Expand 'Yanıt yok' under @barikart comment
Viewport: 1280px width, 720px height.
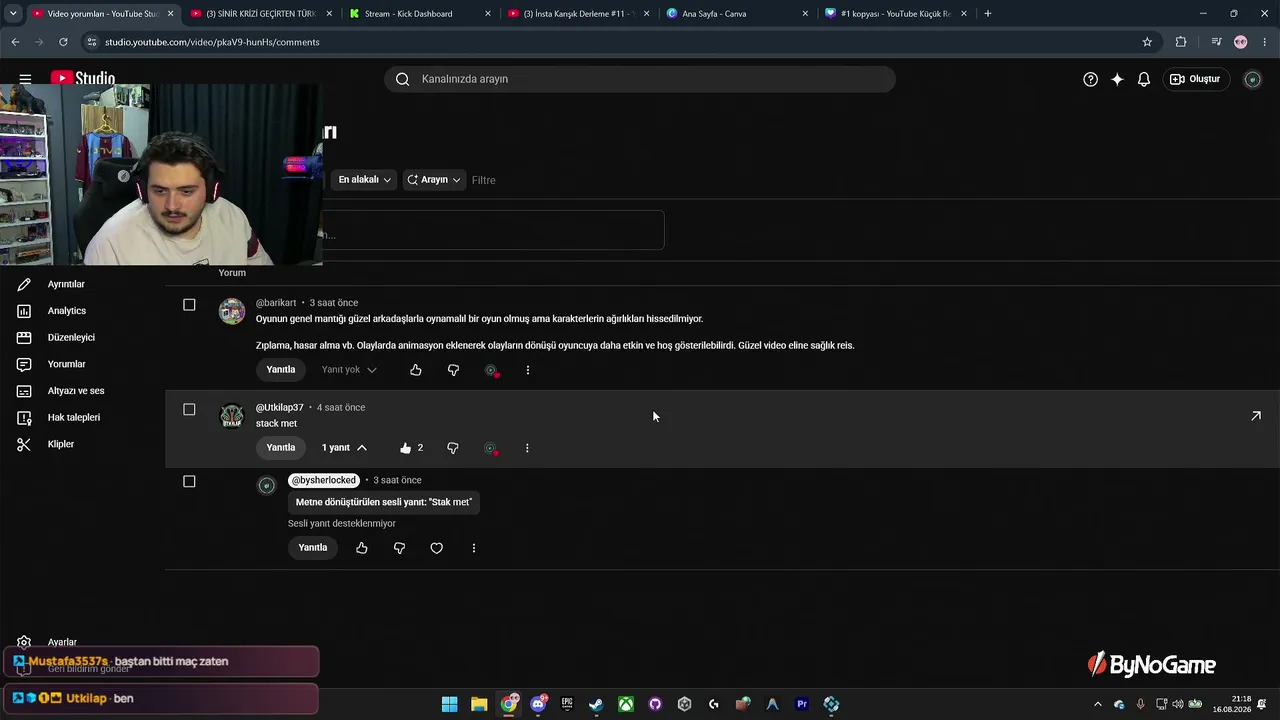[349, 370]
